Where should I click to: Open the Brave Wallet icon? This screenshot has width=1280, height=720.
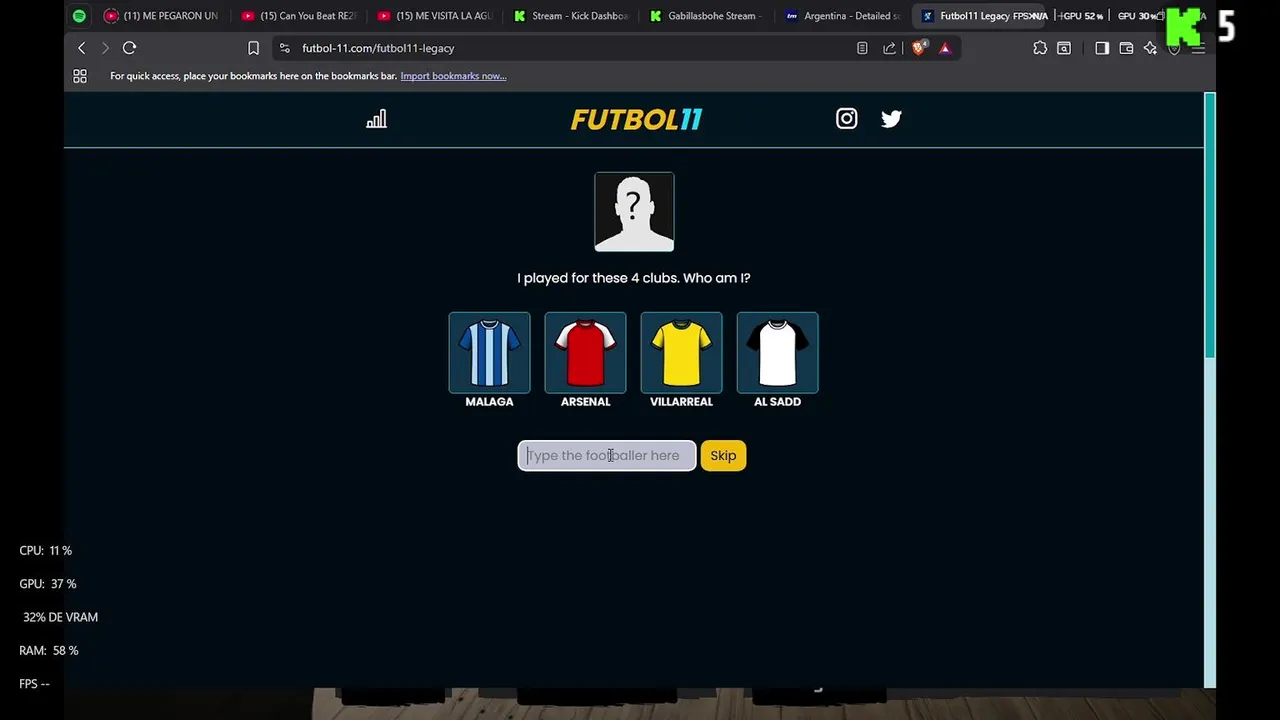click(x=1126, y=48)
